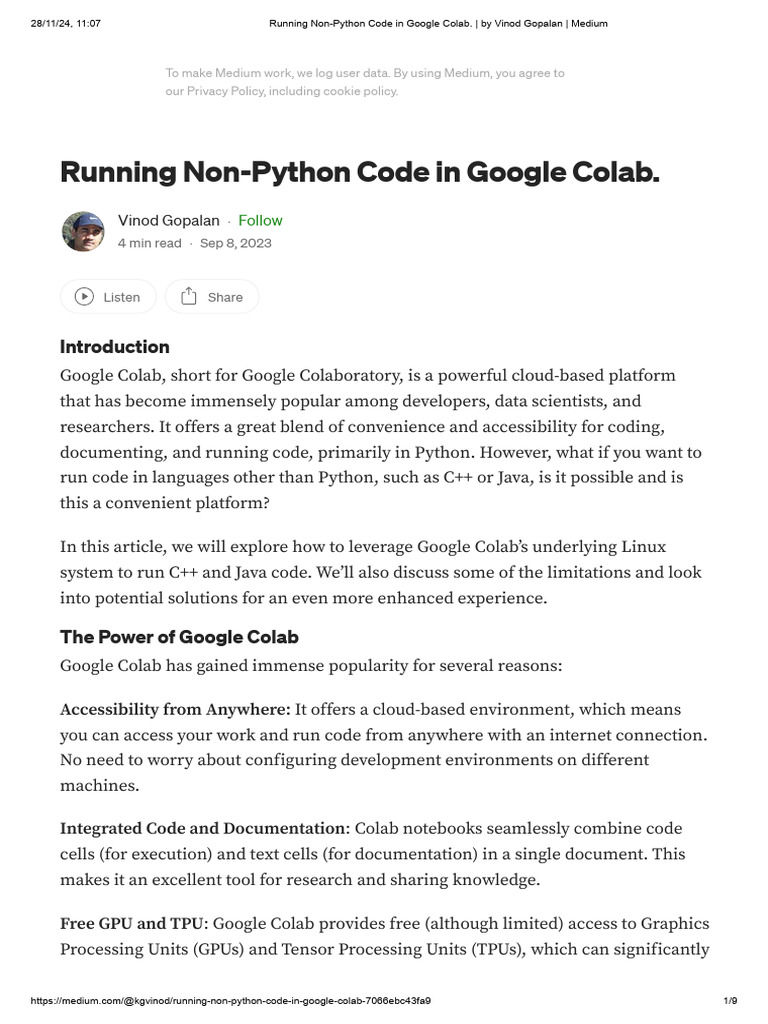This screenshot has height=1024, width=768.
Task: Select The Power of Google Colab heading
Action: [x=179, y=637]
